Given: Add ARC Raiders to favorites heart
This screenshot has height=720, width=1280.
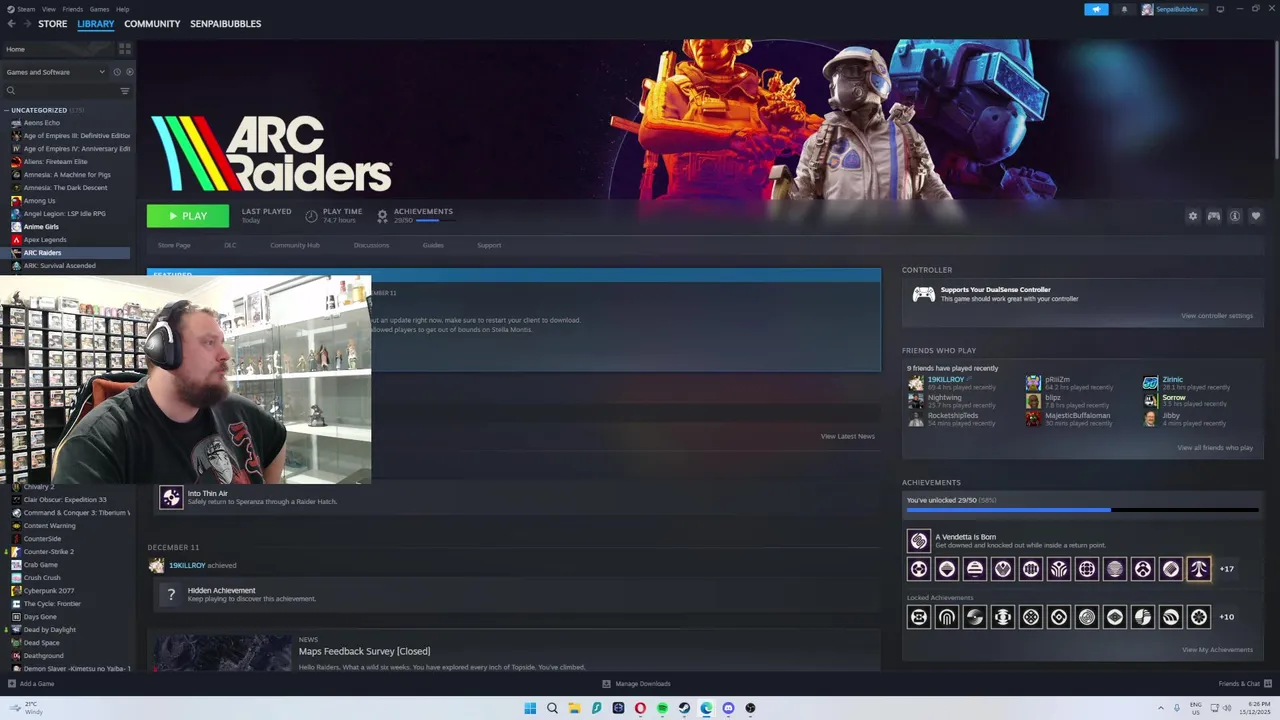Looking at the screenshot, I should pyautogui.click(x=1255, y=216).
